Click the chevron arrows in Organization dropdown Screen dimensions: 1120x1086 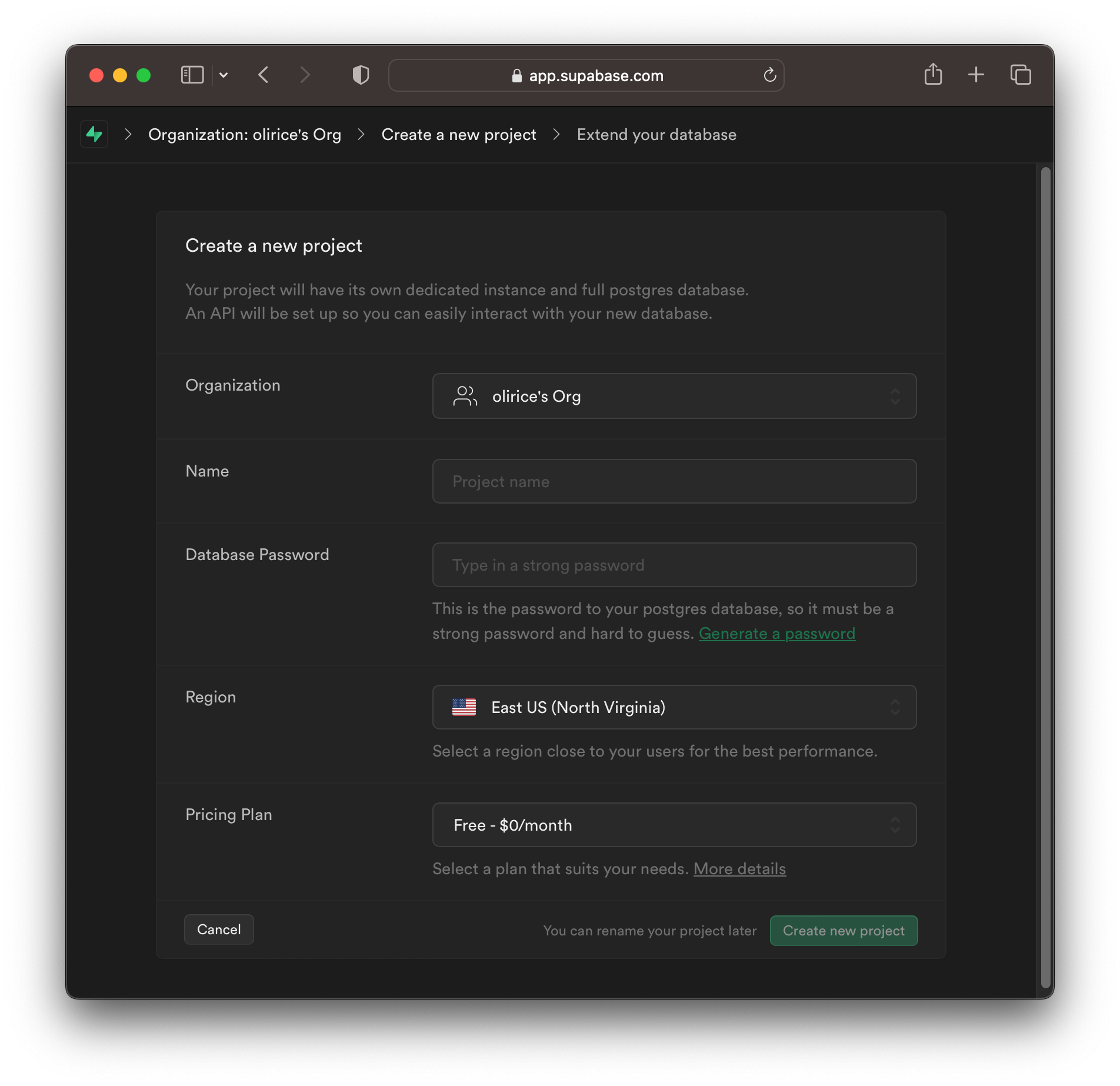click(x=895, y=397)
